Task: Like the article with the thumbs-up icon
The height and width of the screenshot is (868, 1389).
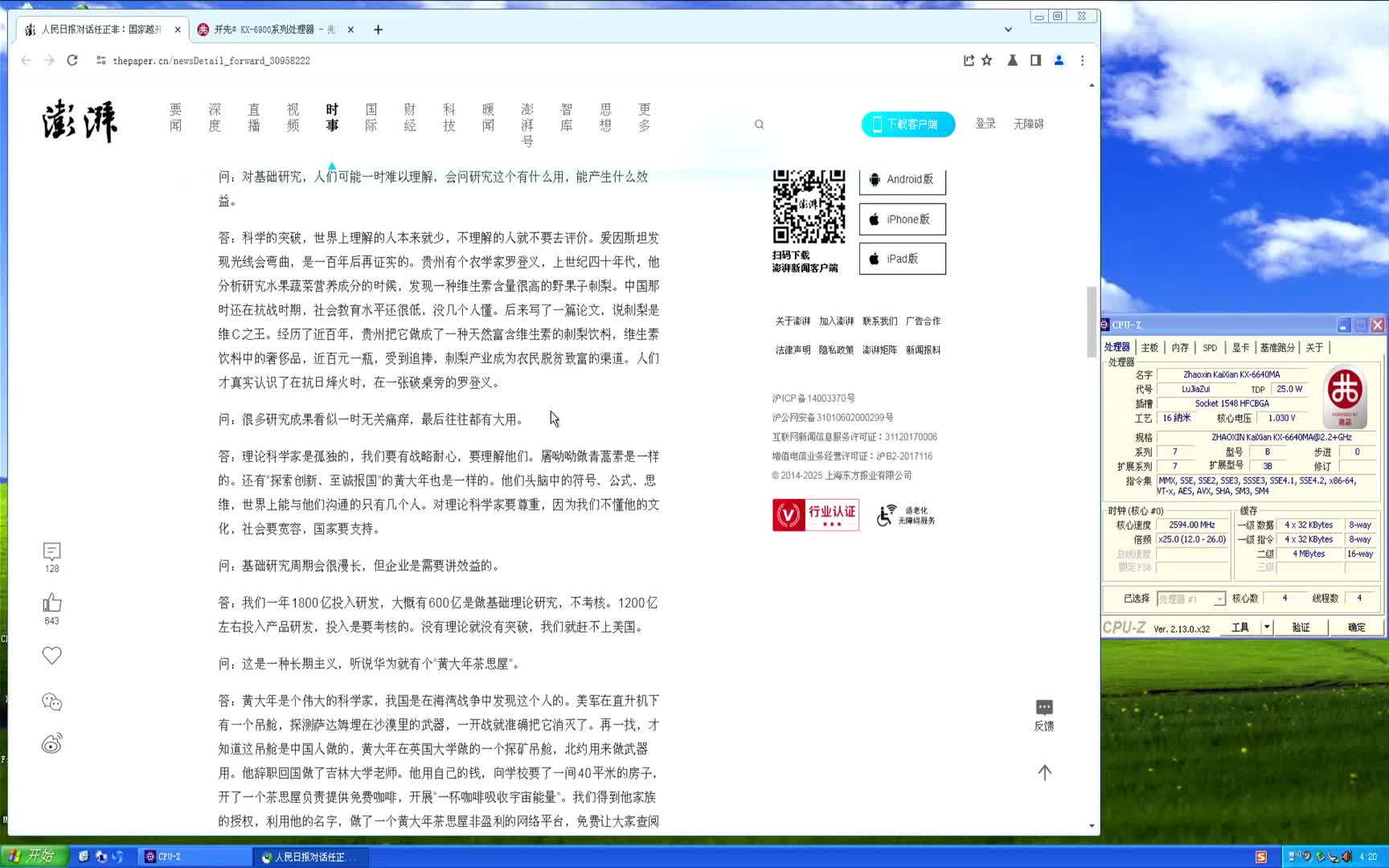Action: coord(51,602)
